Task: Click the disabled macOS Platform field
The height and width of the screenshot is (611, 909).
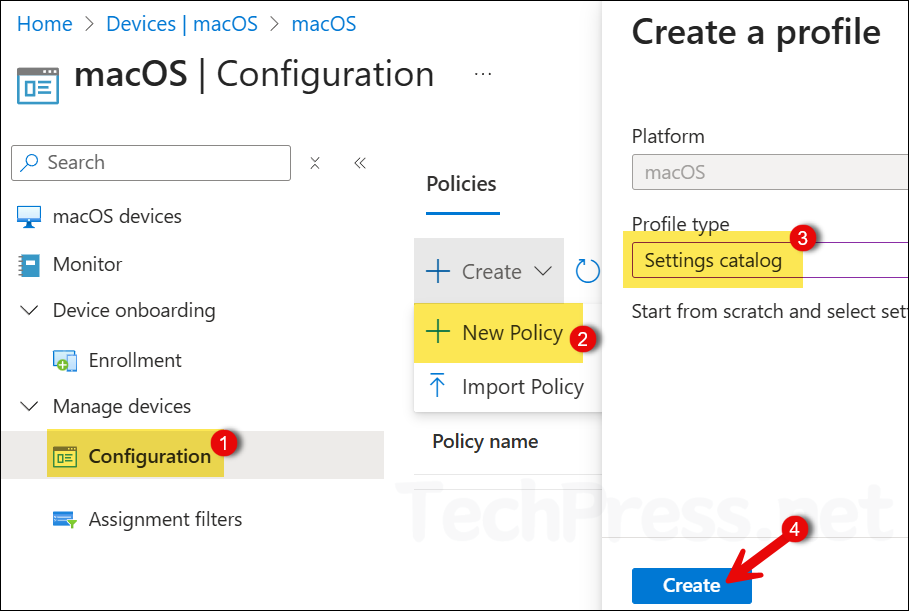Action: 770,172
